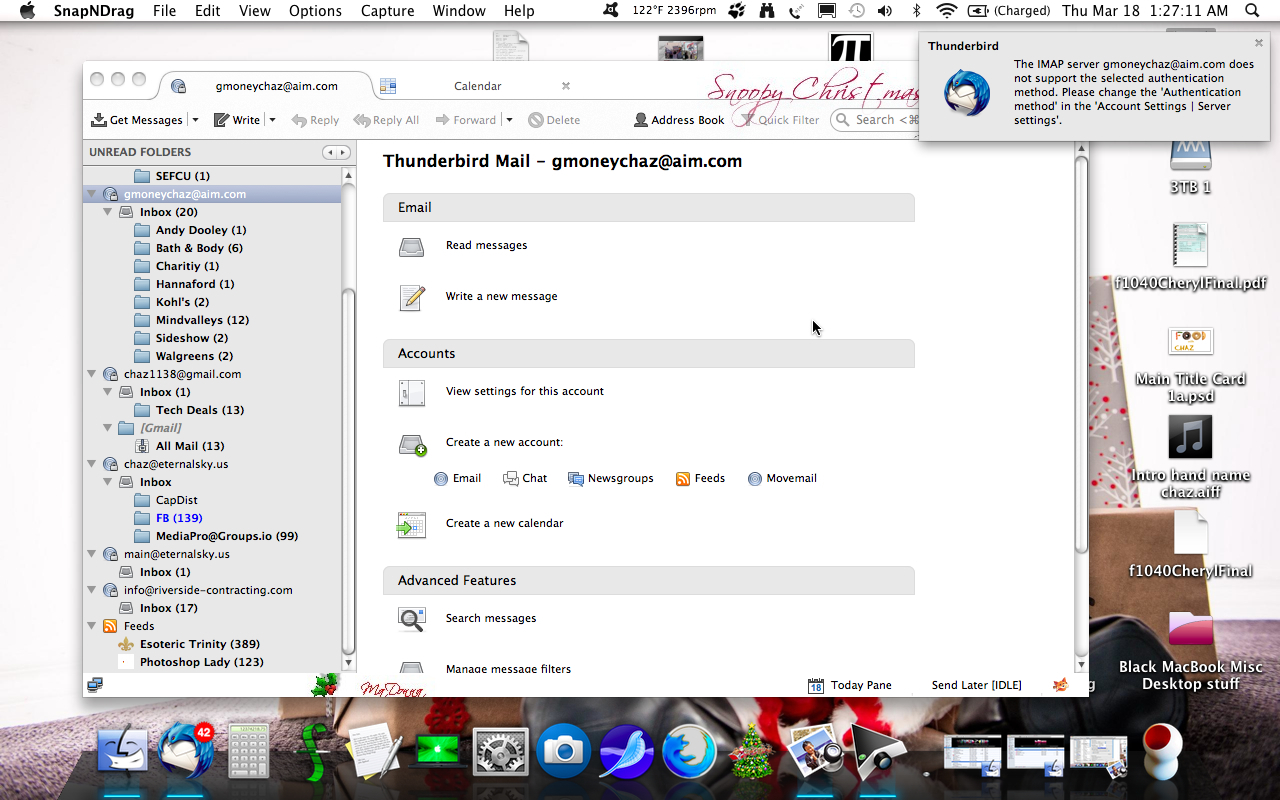
Task: Click the Get Messages download icon
Action: [99, 120]
